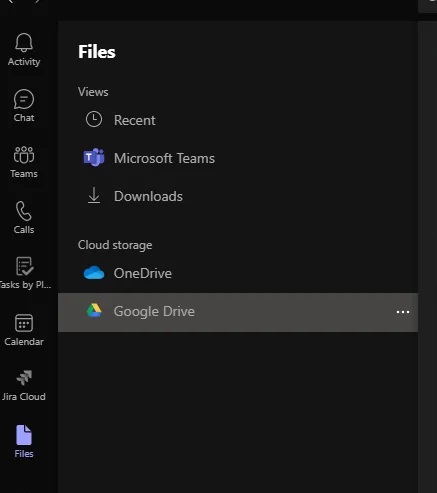This screenshot has height=493, width=437.
Task: Click the Microsoft Teams logo icon
Action: pyautogui.click(x=94, y=157)
